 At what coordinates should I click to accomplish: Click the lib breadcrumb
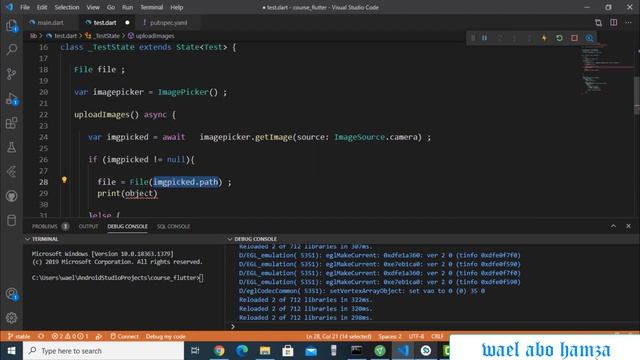33,36
